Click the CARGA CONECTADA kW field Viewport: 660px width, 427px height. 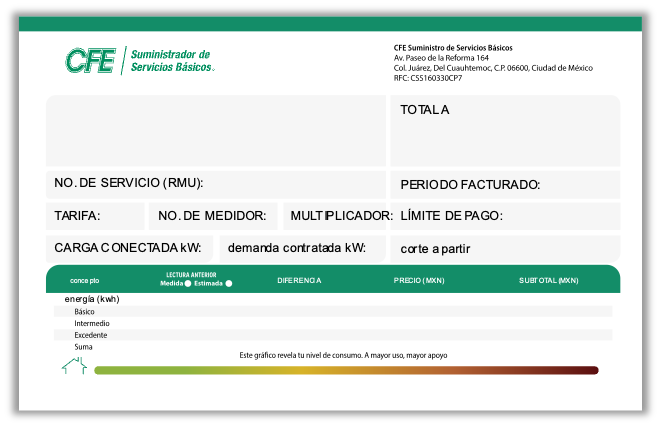tap(129, 248)
